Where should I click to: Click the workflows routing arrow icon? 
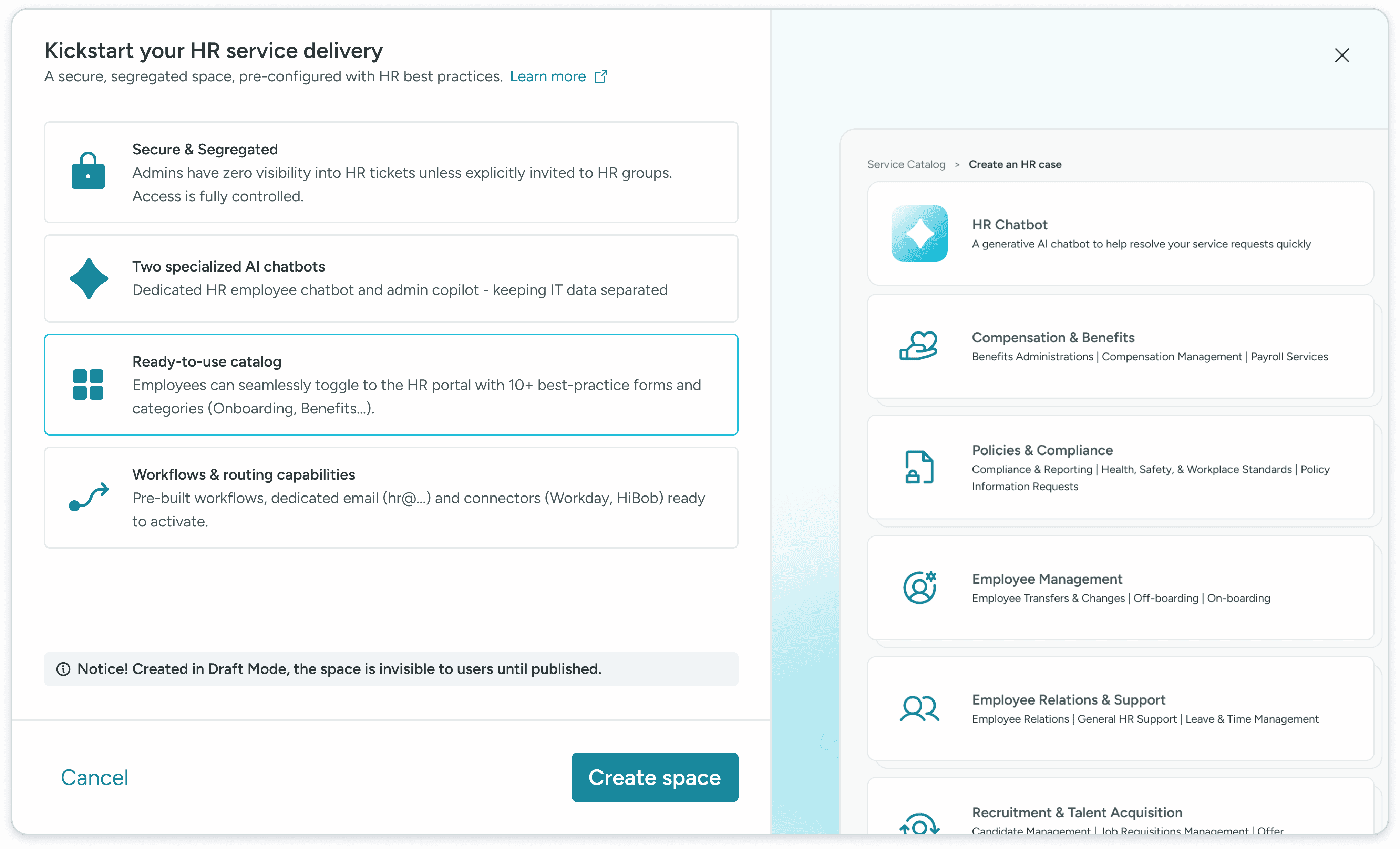pyautogui.click(x=89, y=497)
